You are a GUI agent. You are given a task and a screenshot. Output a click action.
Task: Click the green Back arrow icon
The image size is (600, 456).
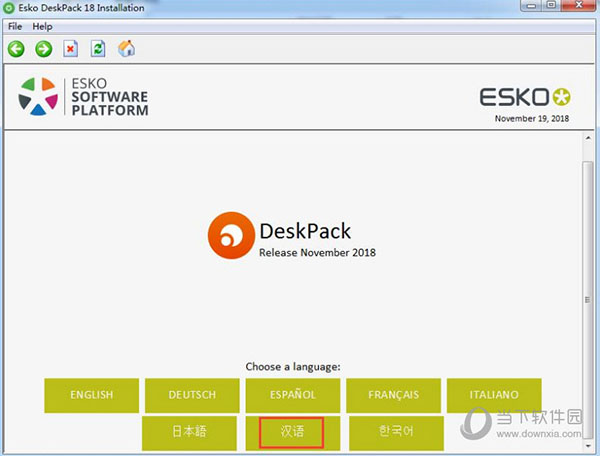pos(16,49)
